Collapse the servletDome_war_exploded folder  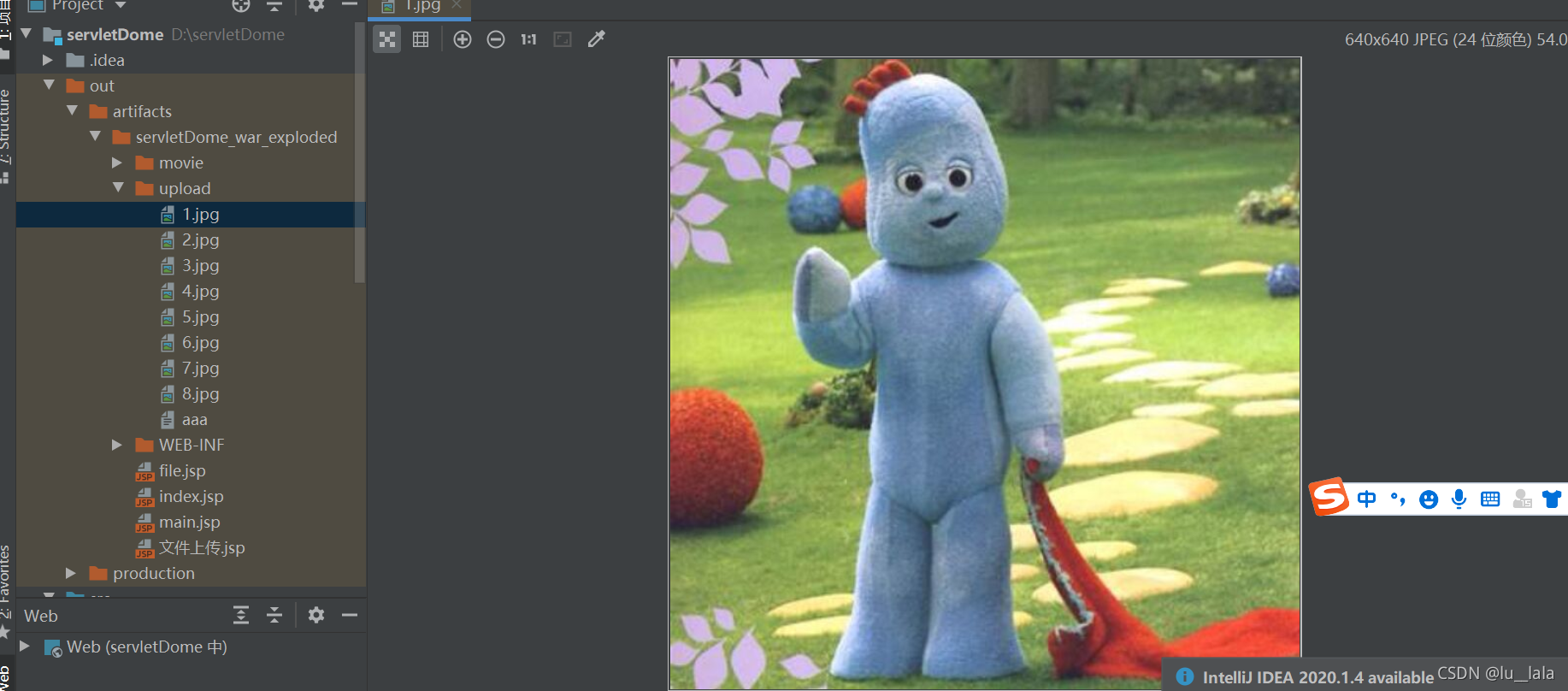click(x=95, y=137)
